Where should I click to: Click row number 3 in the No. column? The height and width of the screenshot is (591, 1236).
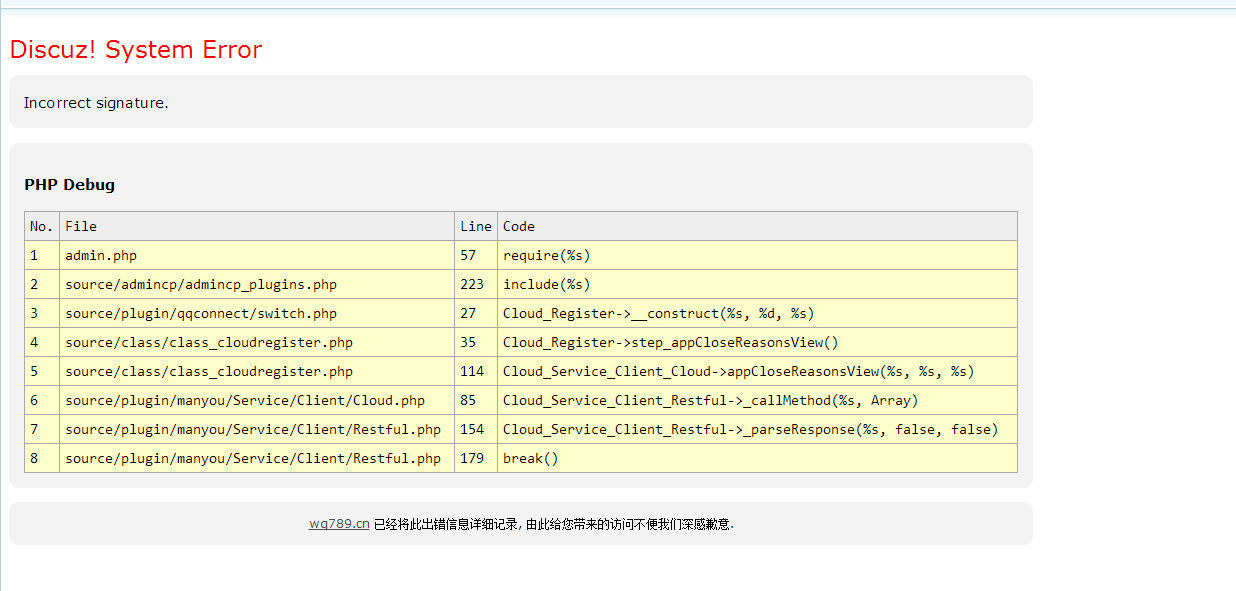pos(42,313)
